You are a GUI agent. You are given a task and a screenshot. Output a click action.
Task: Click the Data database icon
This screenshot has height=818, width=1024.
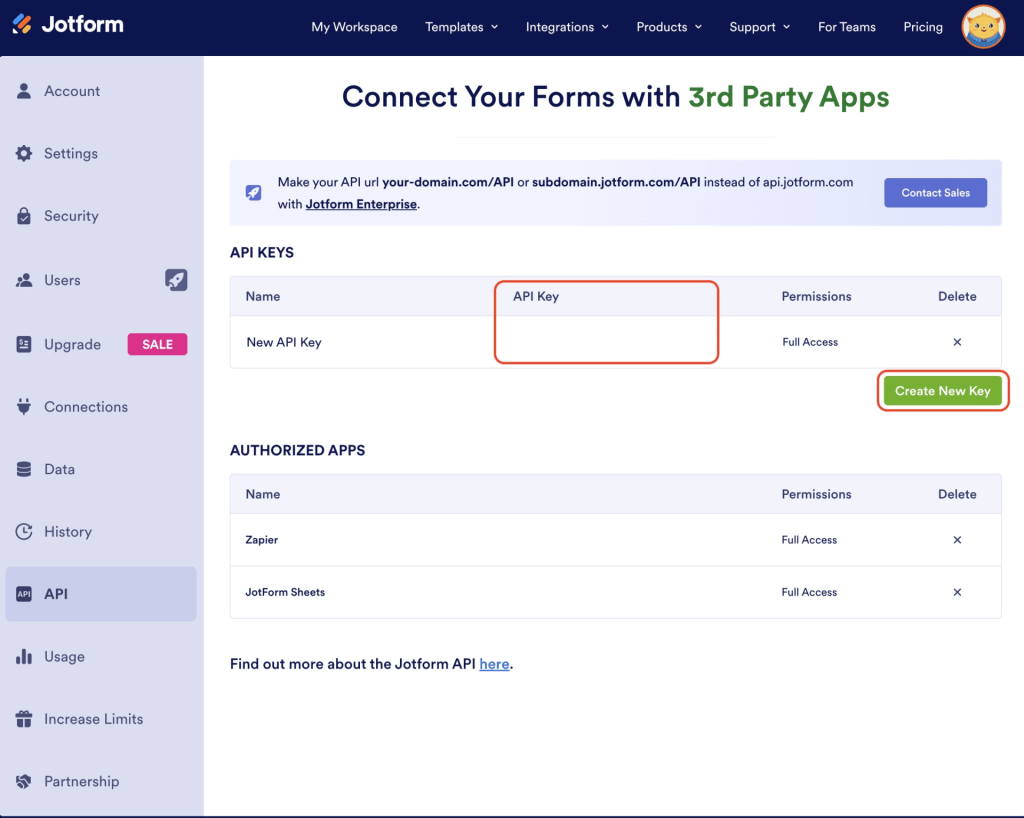click(x=24, y=469)
